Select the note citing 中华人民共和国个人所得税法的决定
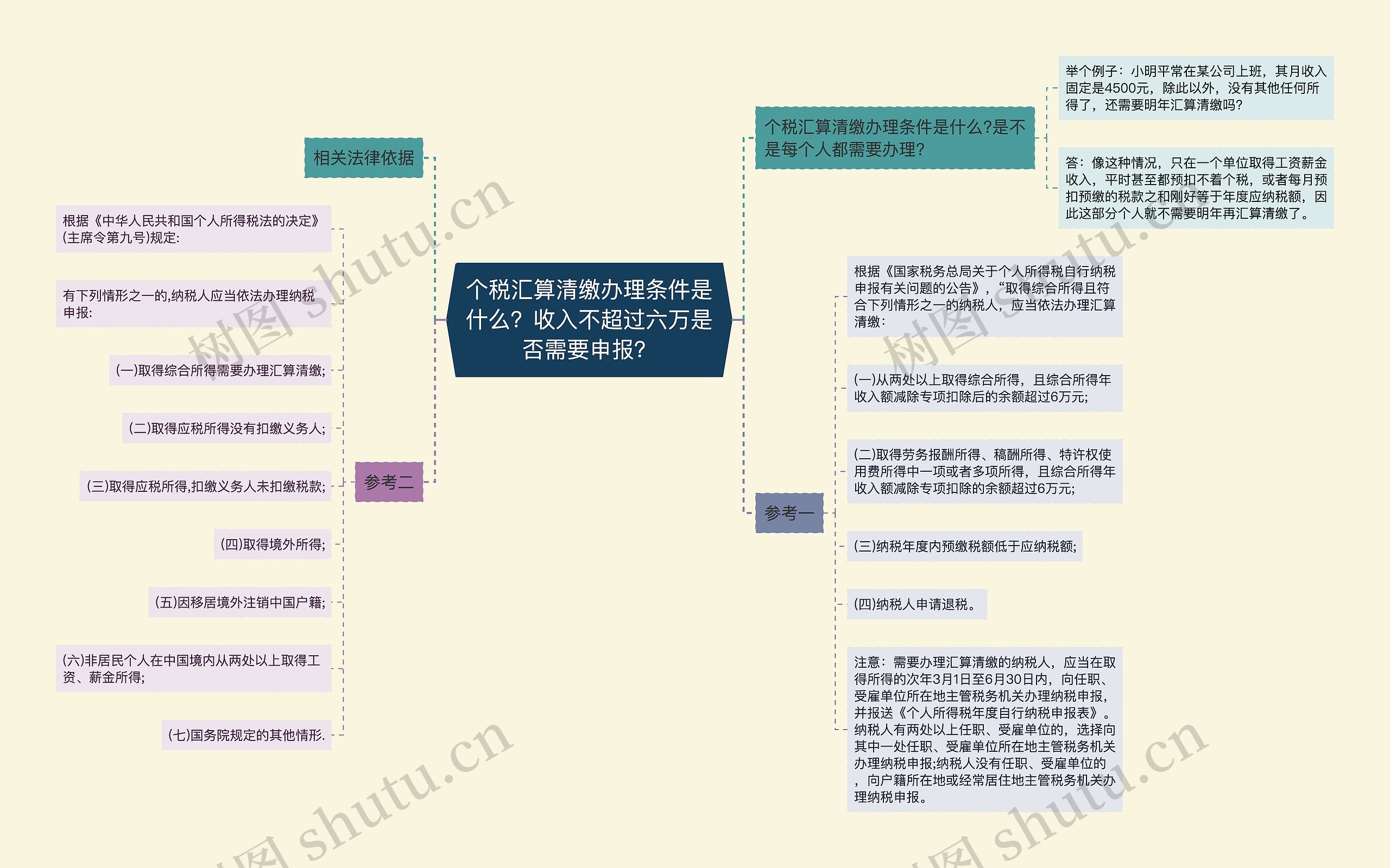 [193, 229]
